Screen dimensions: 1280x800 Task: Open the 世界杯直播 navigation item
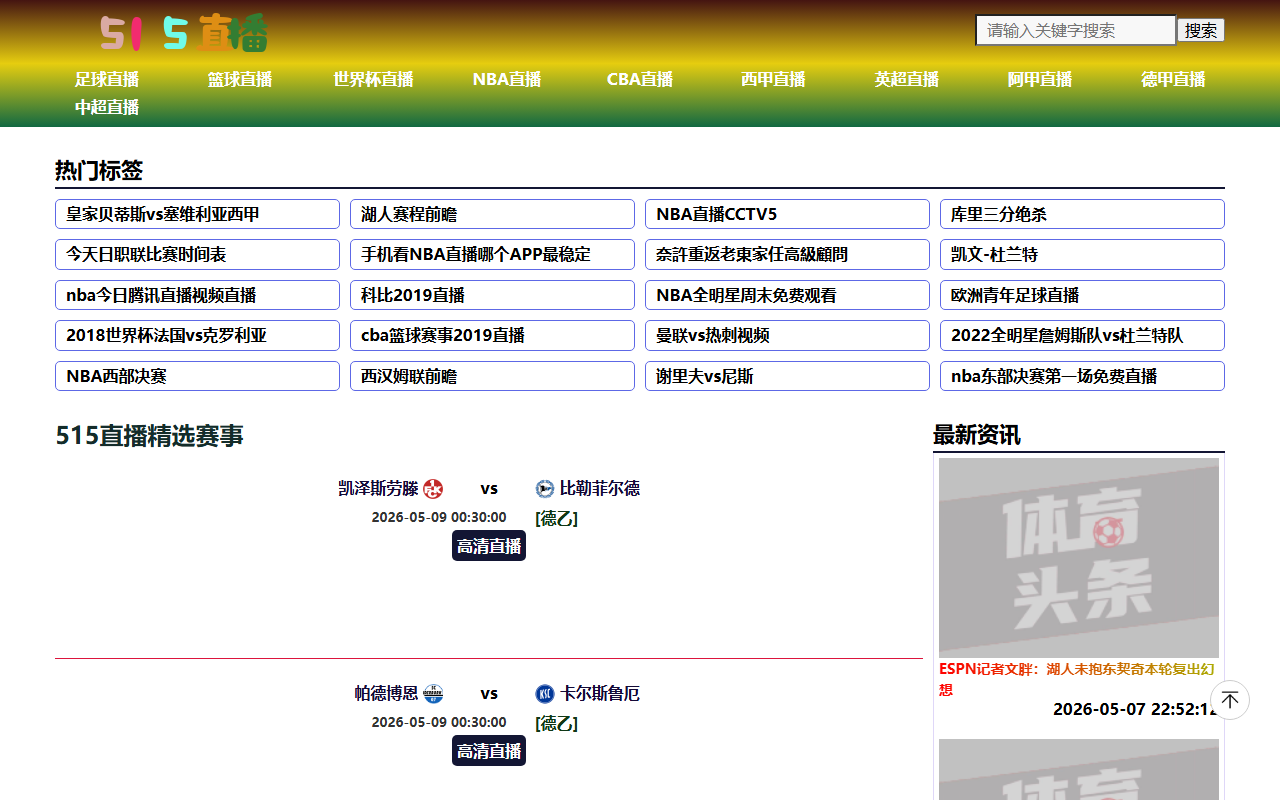pyautogui.click(x=373, y=79)
